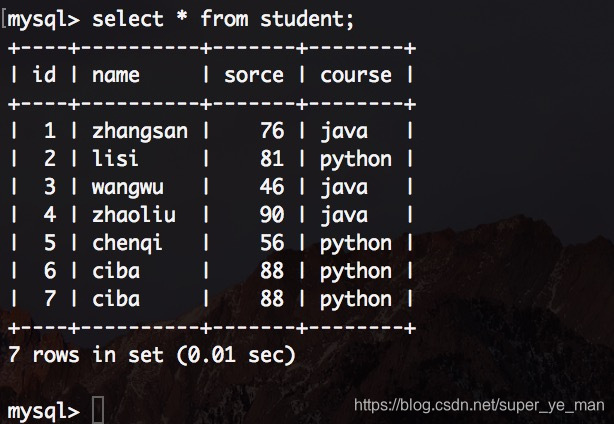614x424 pixels.
Task: Click the name cell 'zhangsan'
Action: coord(140,131)
